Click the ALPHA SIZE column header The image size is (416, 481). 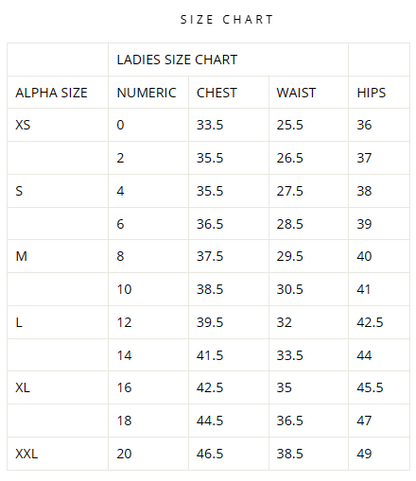(58, 92)
